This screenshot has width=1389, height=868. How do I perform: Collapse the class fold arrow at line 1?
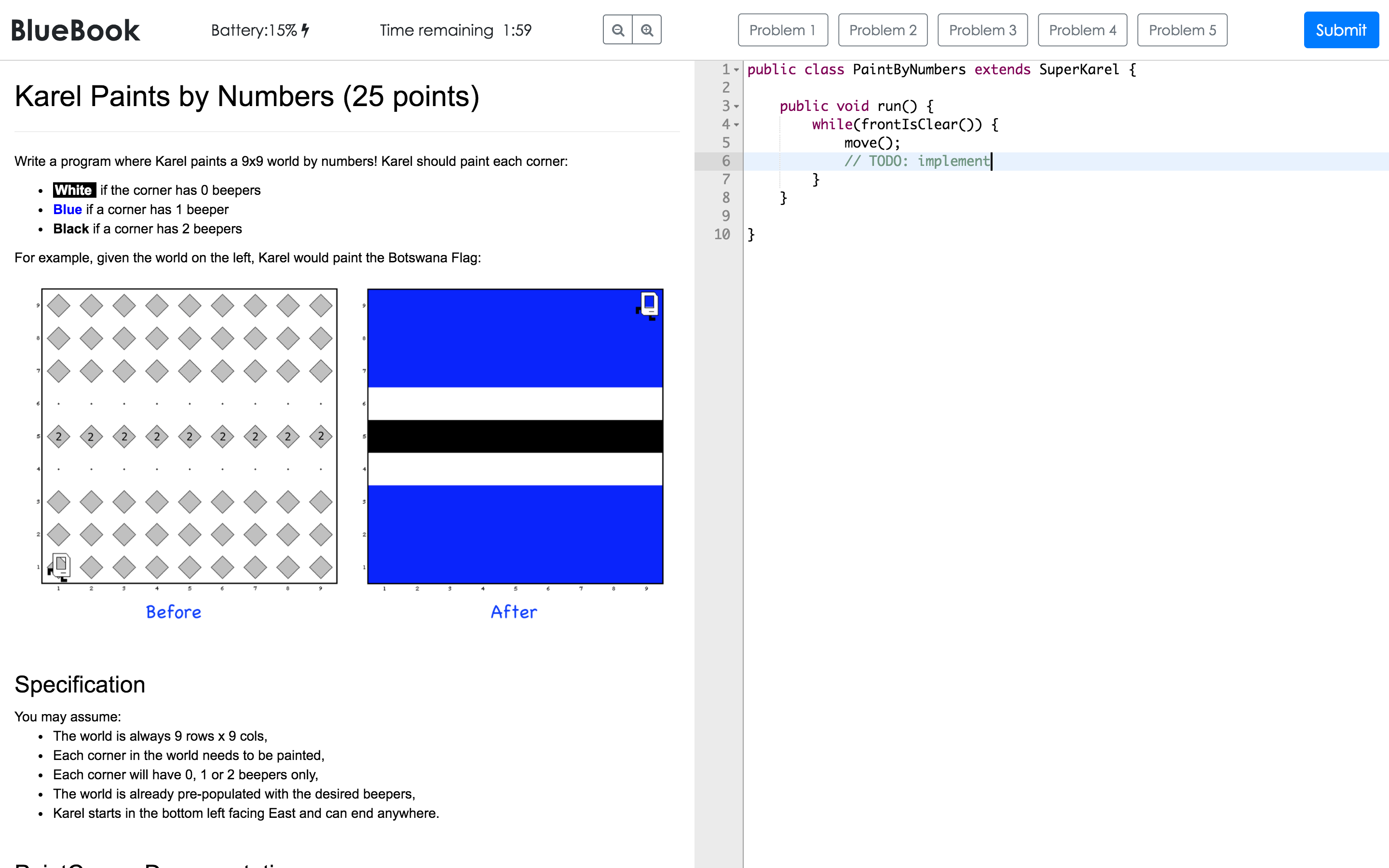(x=736, y=70)
